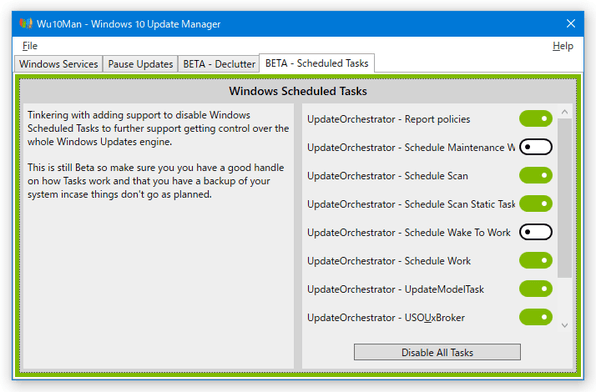Click the scroll up arrow of task list
The width and height of the screenshot is (596, 392).
[x=564, y=112]
